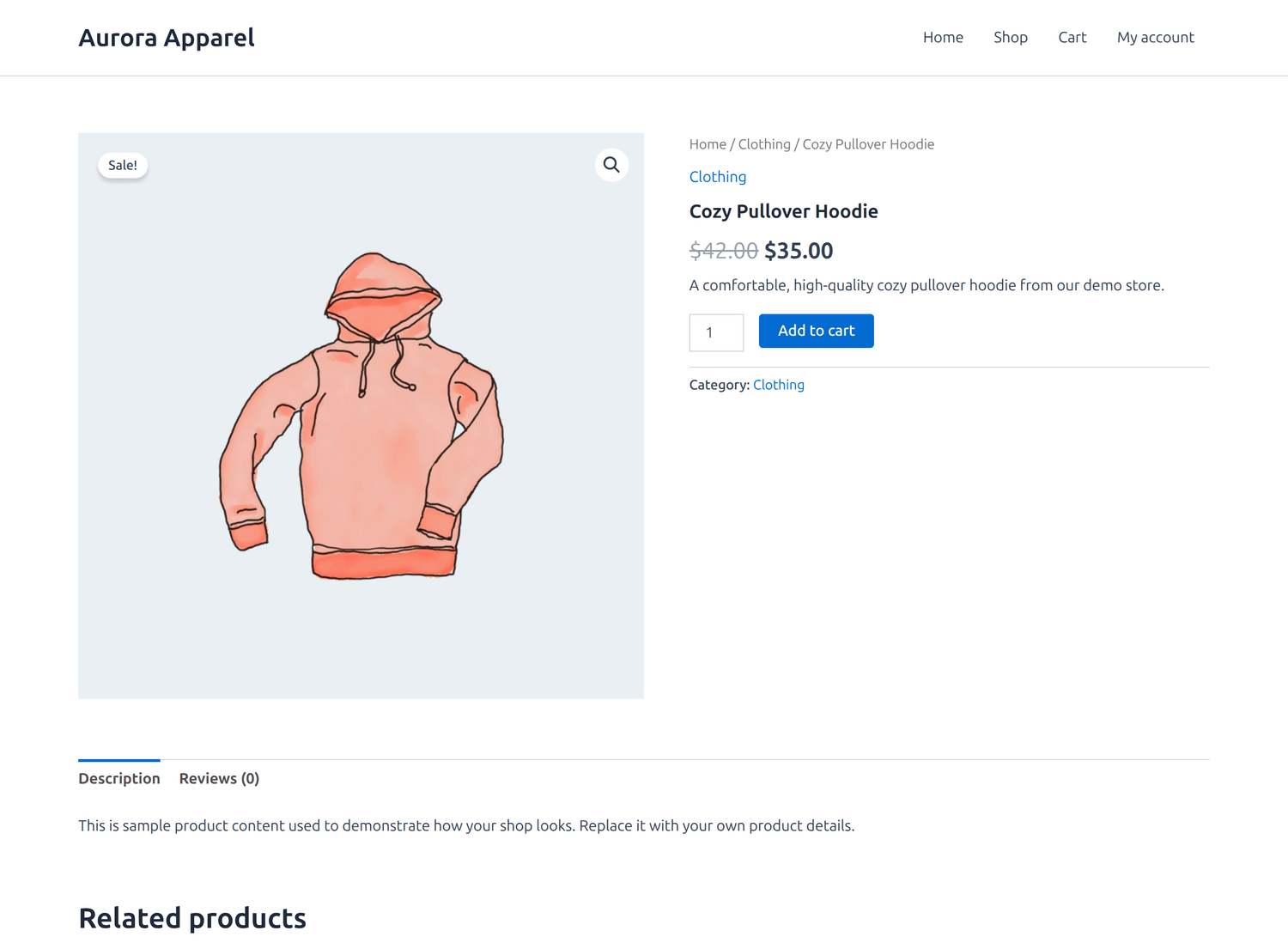This screenshot has width=1288, height=943.
Task: Click the Clothing link next to Category
Action: coord(779,385)
